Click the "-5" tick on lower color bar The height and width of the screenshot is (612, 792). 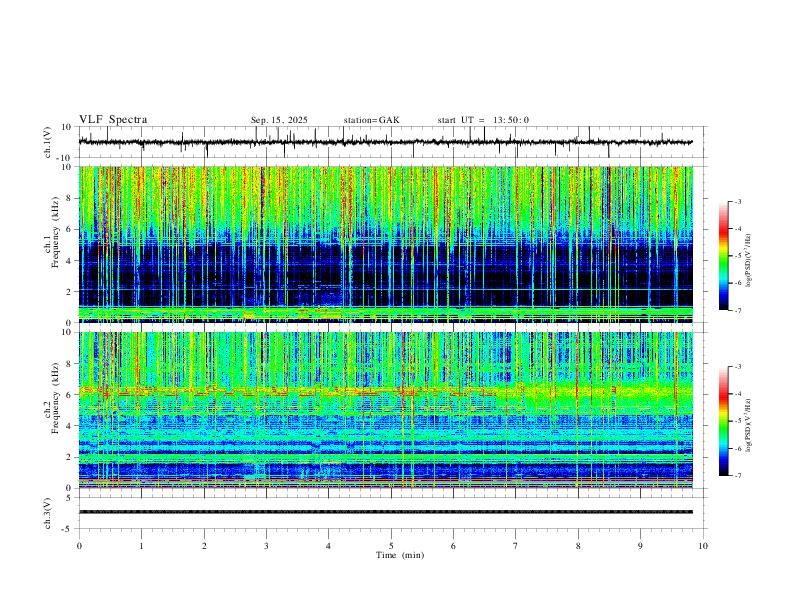point(738,421)
